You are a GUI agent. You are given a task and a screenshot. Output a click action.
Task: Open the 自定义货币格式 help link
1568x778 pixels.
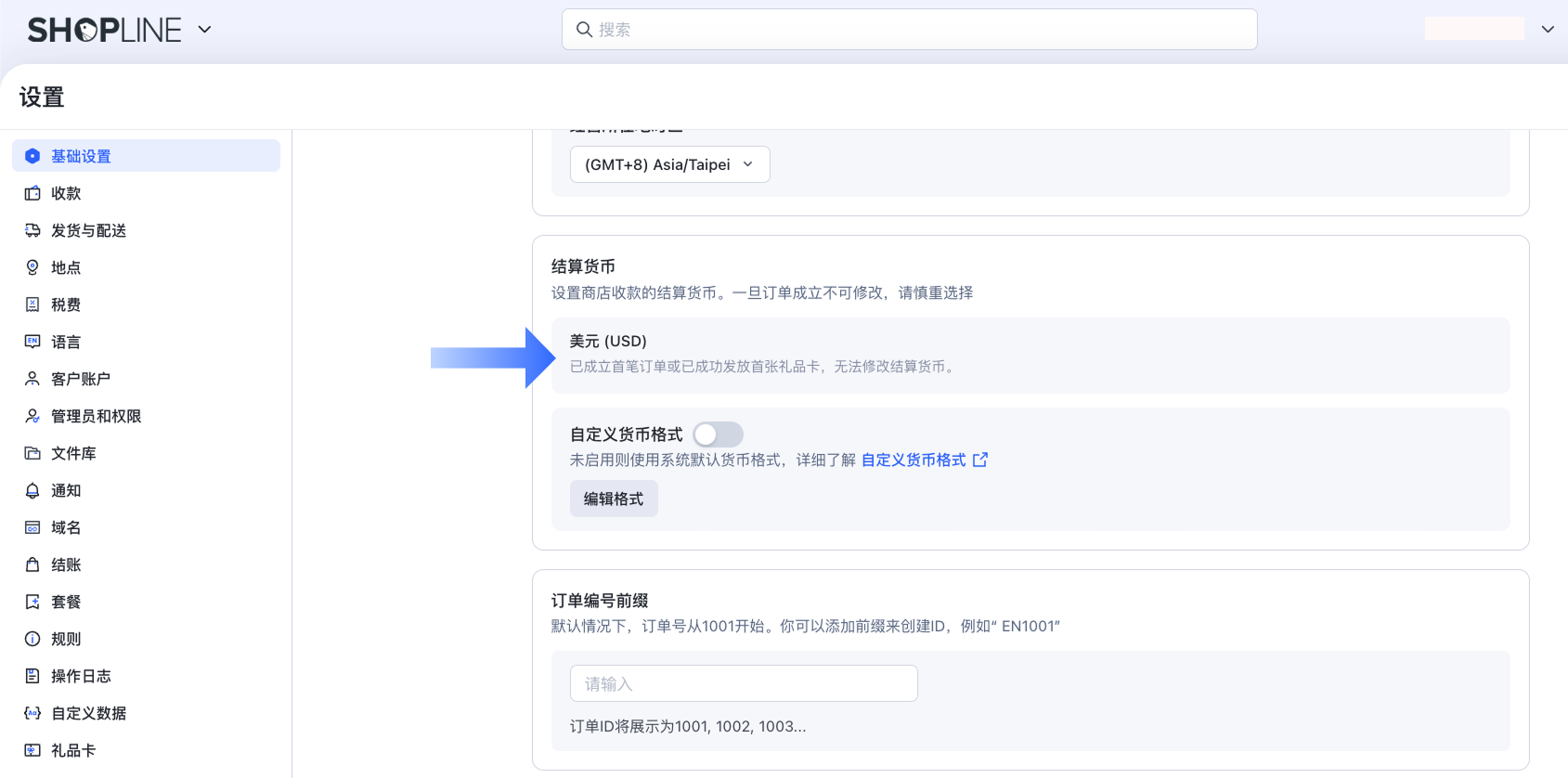pos(914,460)
